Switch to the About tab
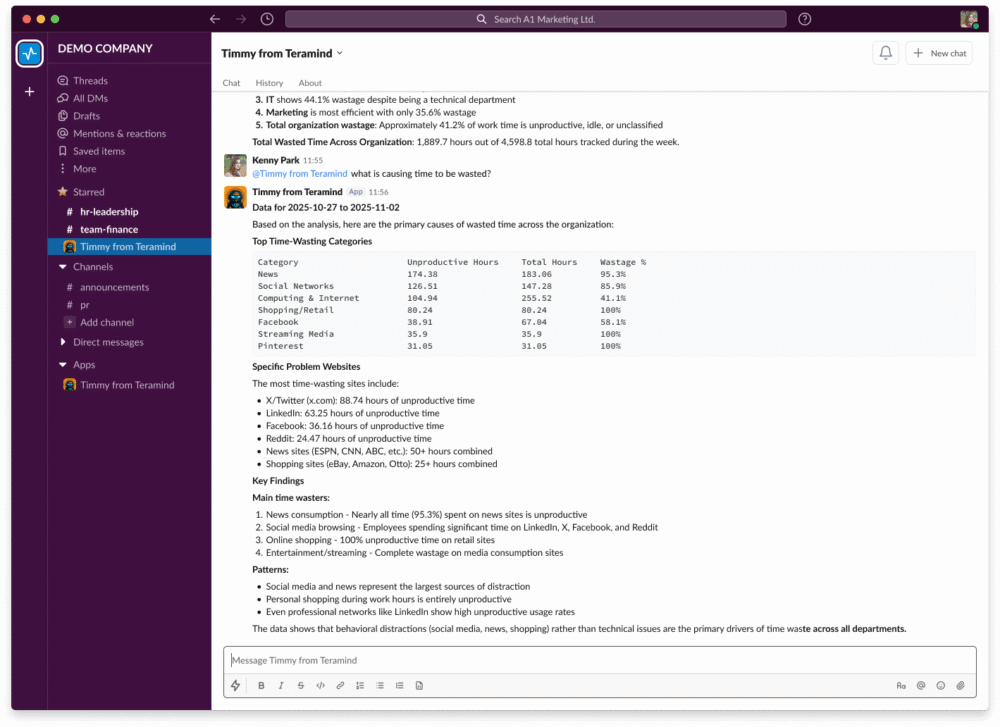 [310, 83]
